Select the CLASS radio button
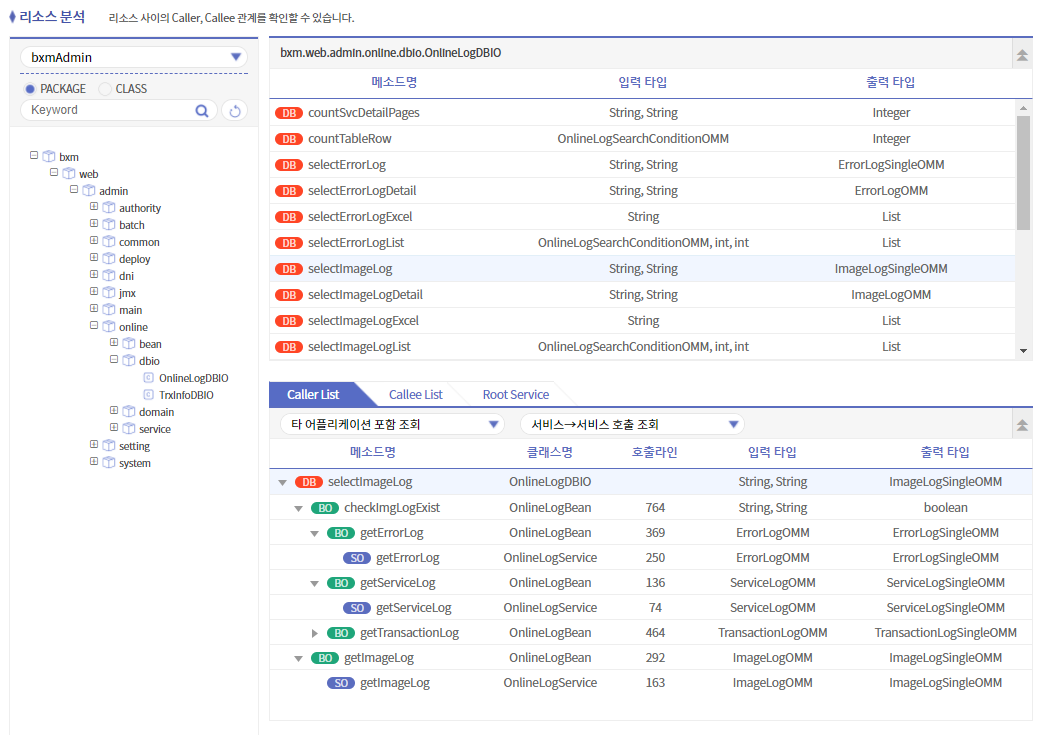The height and width of the screenshot is (735, 1043). pos(105,89)
